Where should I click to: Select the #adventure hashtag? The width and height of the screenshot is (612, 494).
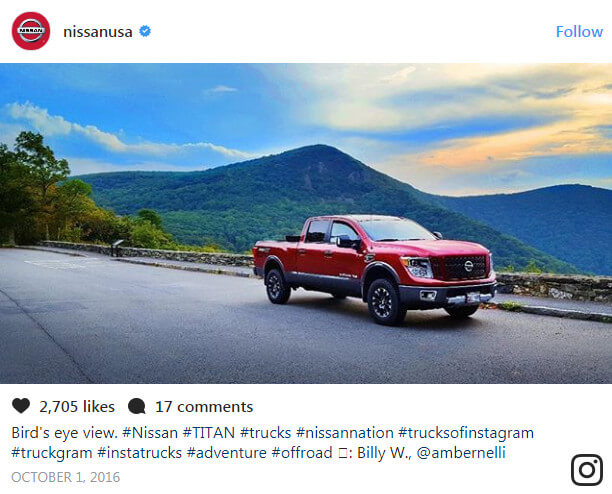coord(226,453)
